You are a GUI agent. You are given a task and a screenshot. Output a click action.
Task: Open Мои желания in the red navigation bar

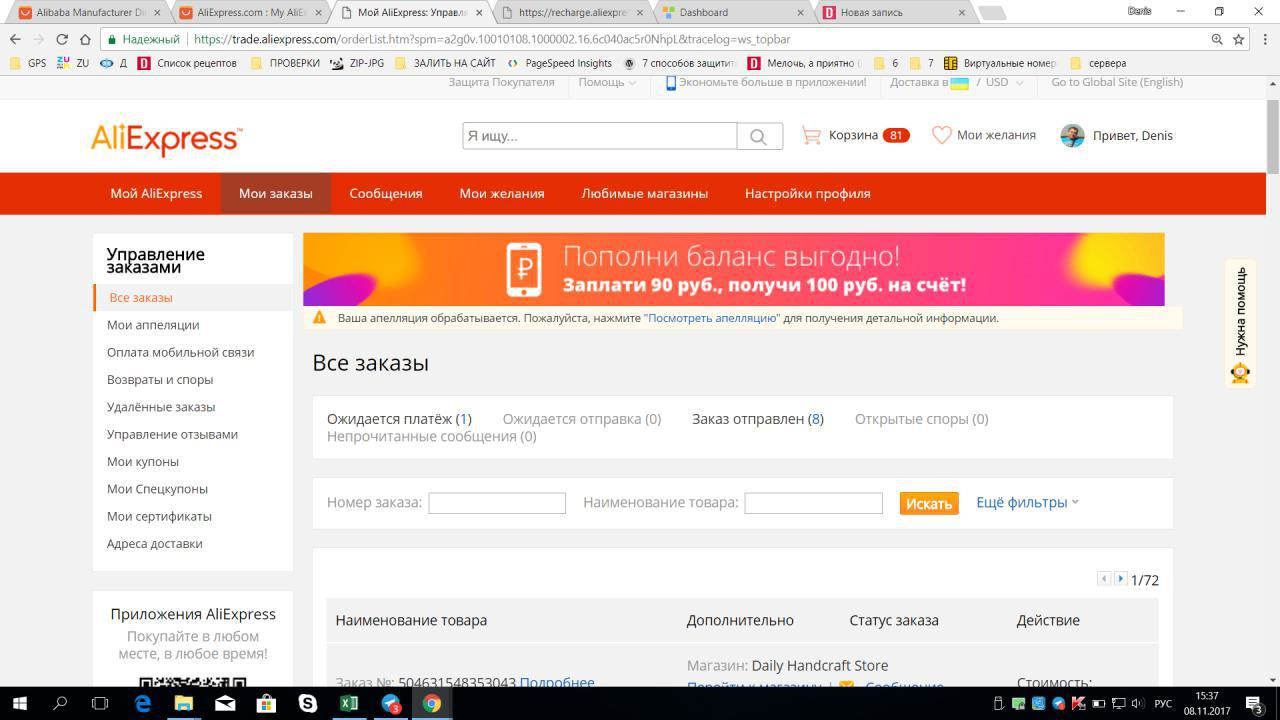tap(502, 193)
